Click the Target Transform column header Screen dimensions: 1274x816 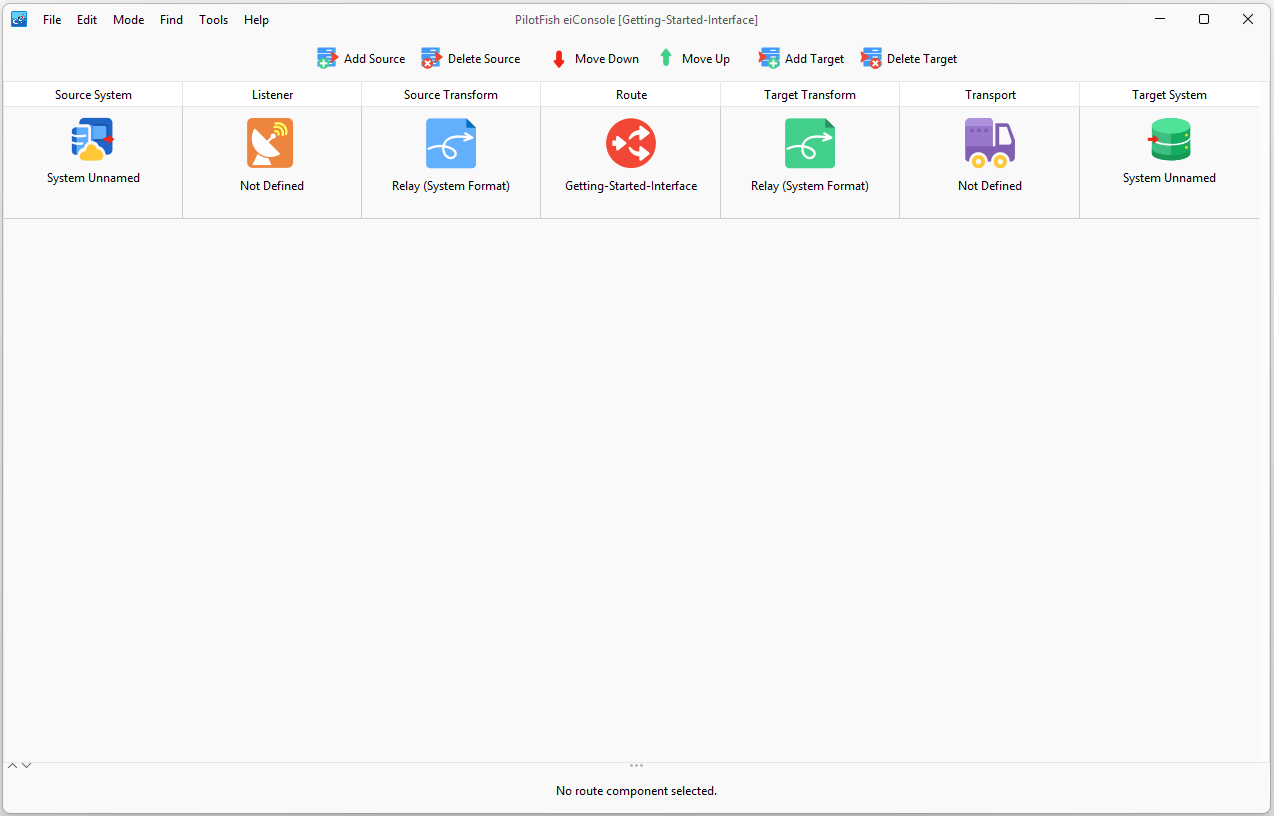tap(810, 95)
